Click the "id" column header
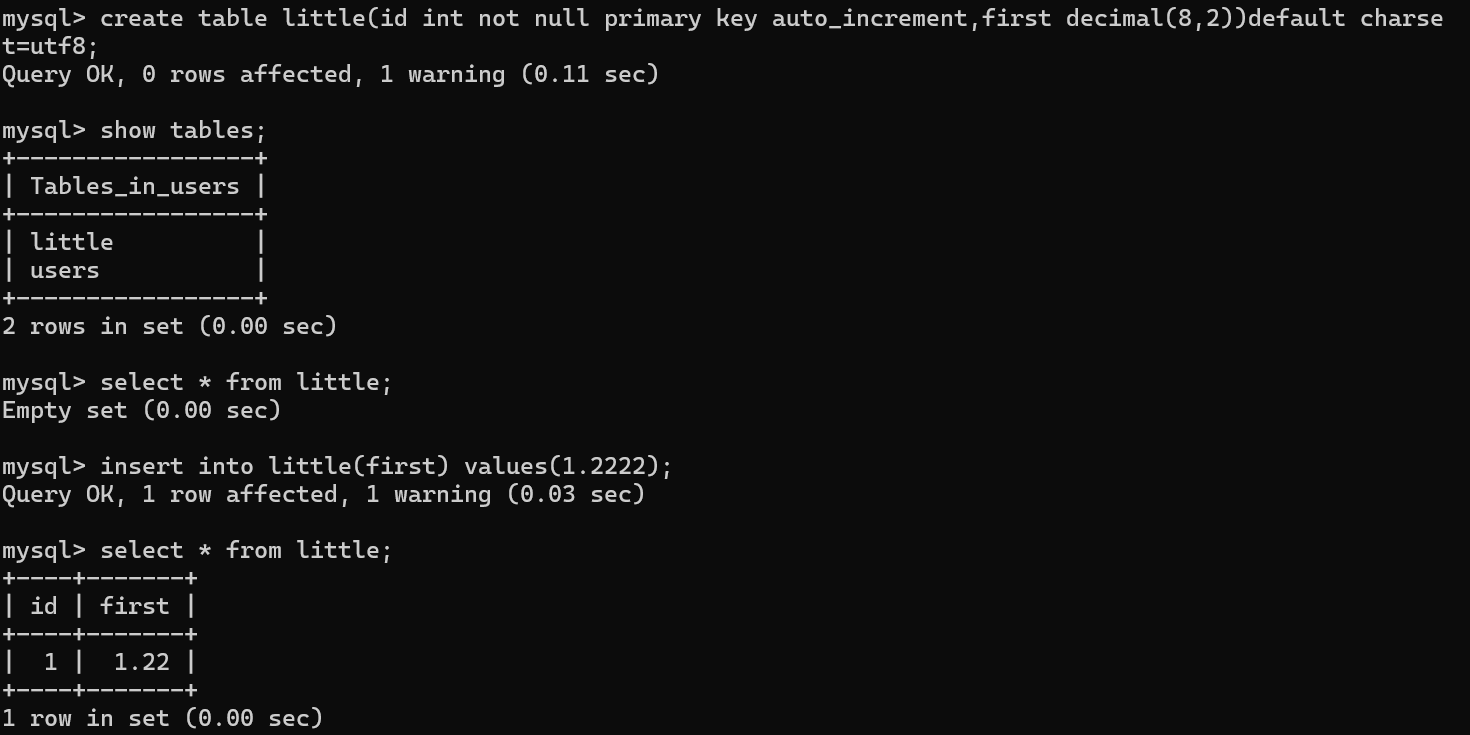The height and width of the screenshot is (735, 1470). tap(44, 606)
